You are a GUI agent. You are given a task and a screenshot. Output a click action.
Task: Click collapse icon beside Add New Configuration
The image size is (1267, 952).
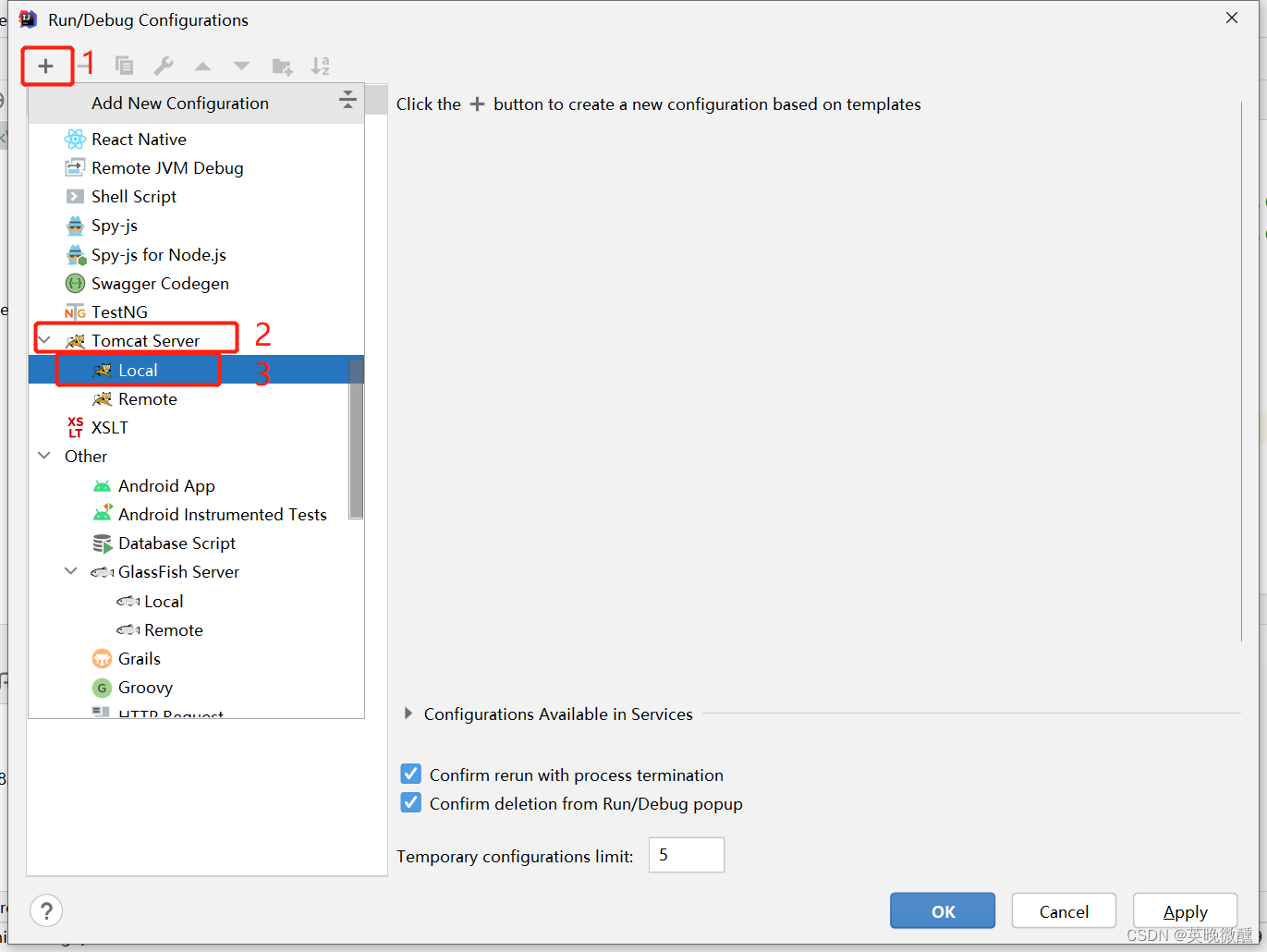[347, 101]
